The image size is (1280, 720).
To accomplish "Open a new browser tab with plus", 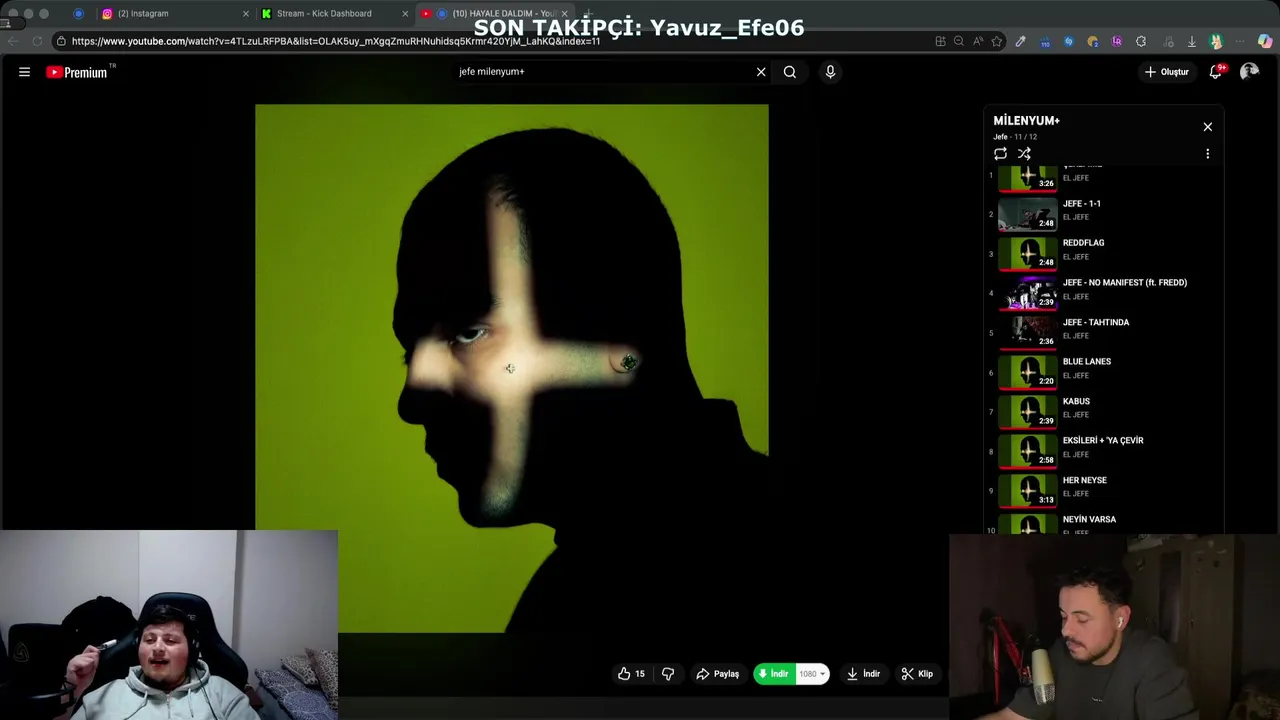I will coord(588,14).
